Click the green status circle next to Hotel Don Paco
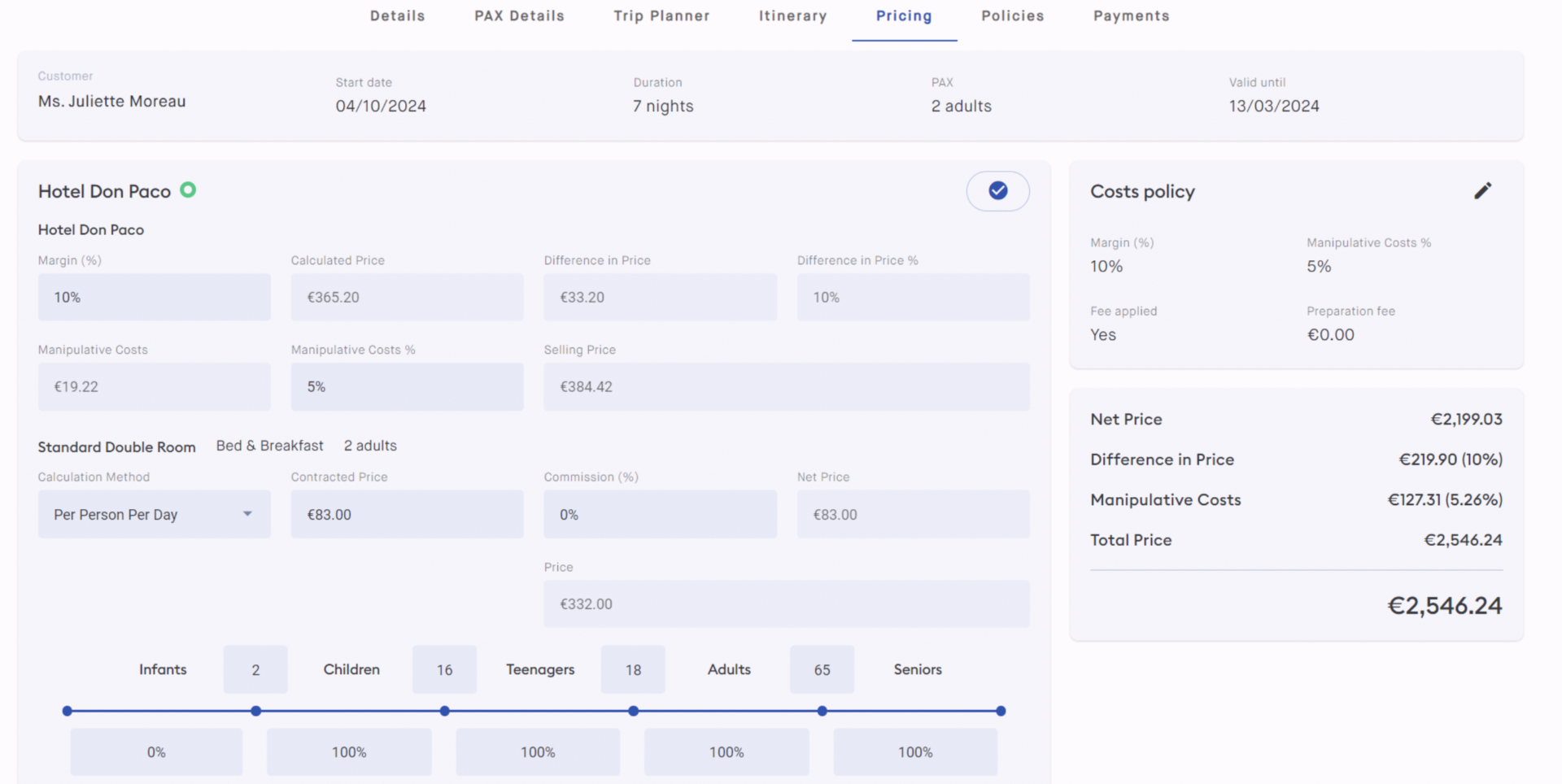The width and height of the screenshot is (1562, 784). 188,190
